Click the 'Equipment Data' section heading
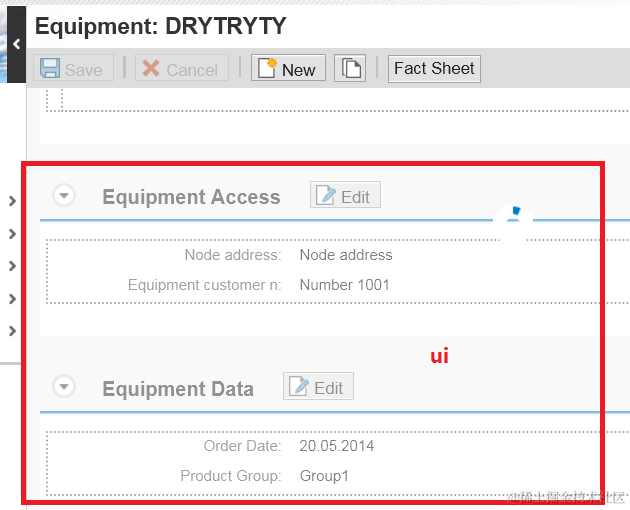Screen dimensions: 630x510 (x=178, y=389)
